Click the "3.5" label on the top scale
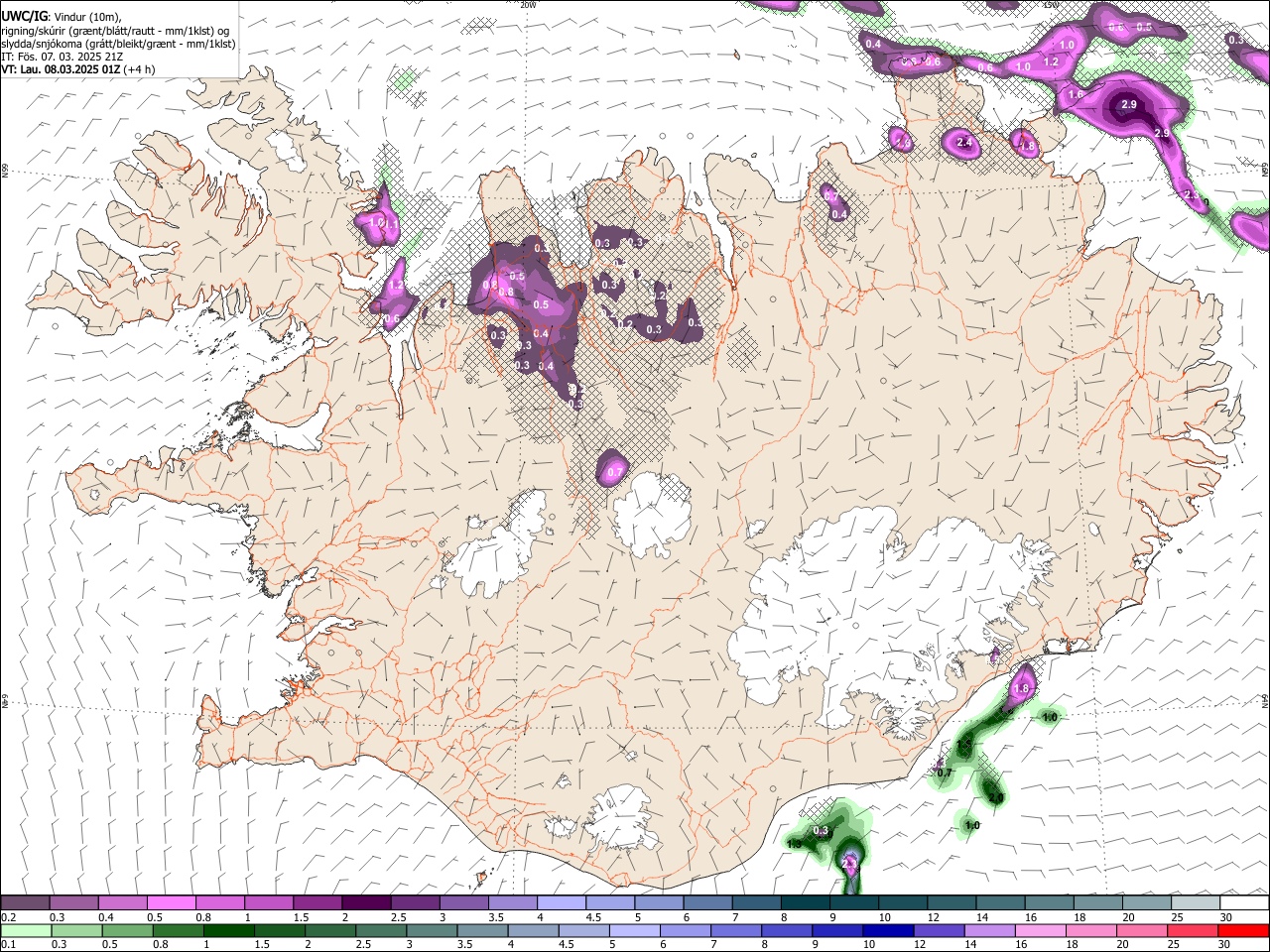Viewport: 1270px width, 952px height. click(496, 917)
